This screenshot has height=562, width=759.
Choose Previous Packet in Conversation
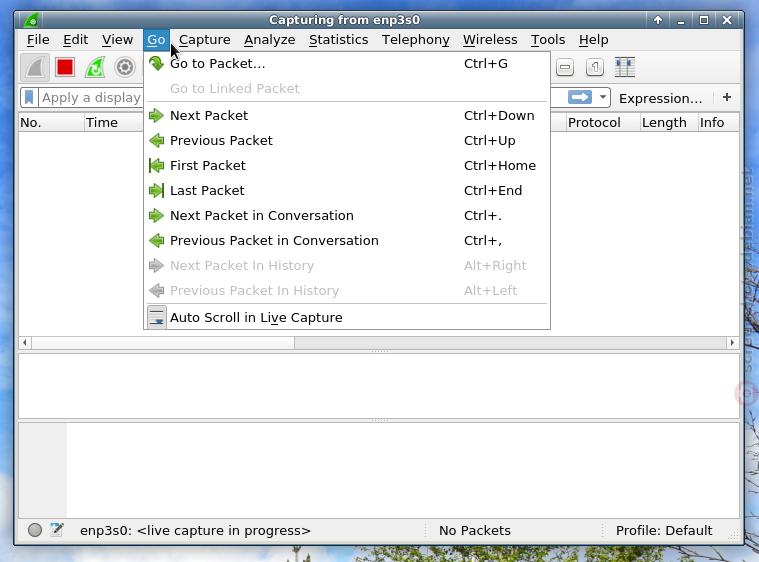[347, 241]
